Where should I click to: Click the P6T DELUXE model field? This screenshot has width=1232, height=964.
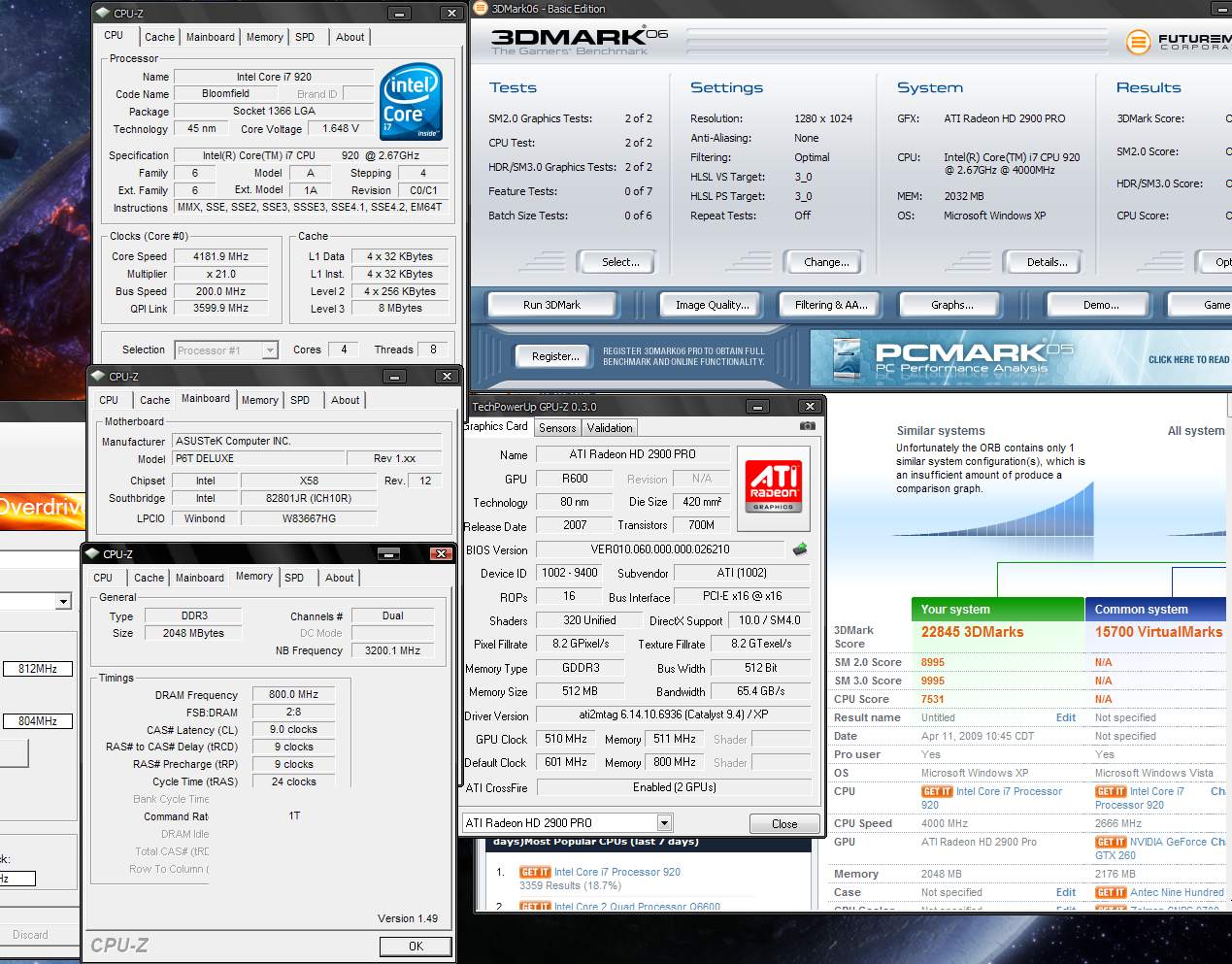pos(257,458)
